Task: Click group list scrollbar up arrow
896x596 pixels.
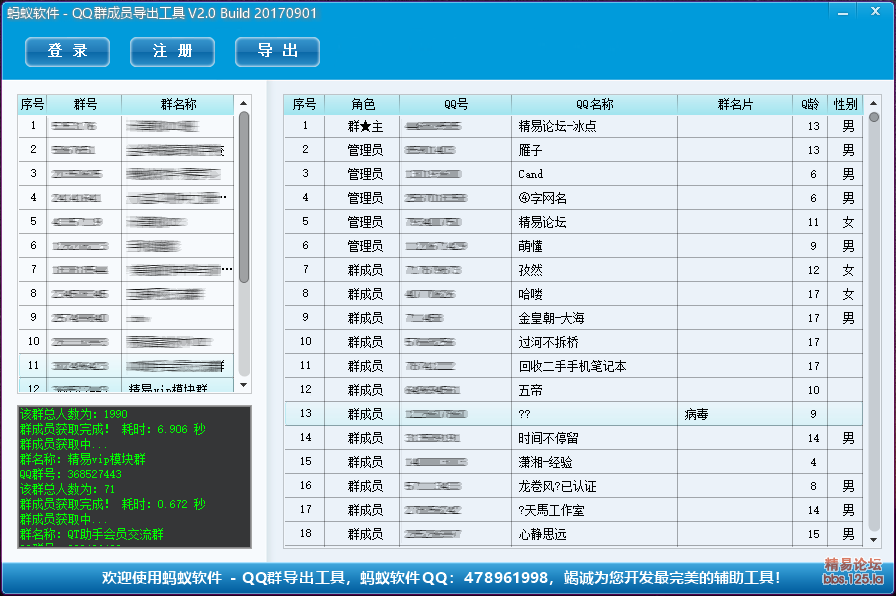Action: (x=243, y=103)
